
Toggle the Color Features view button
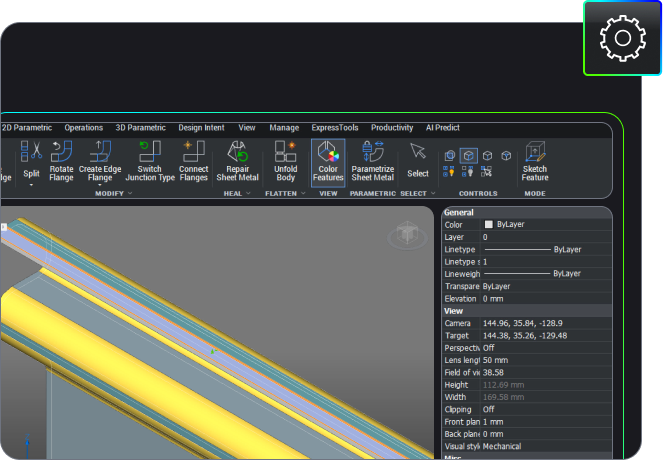[328, 160]
